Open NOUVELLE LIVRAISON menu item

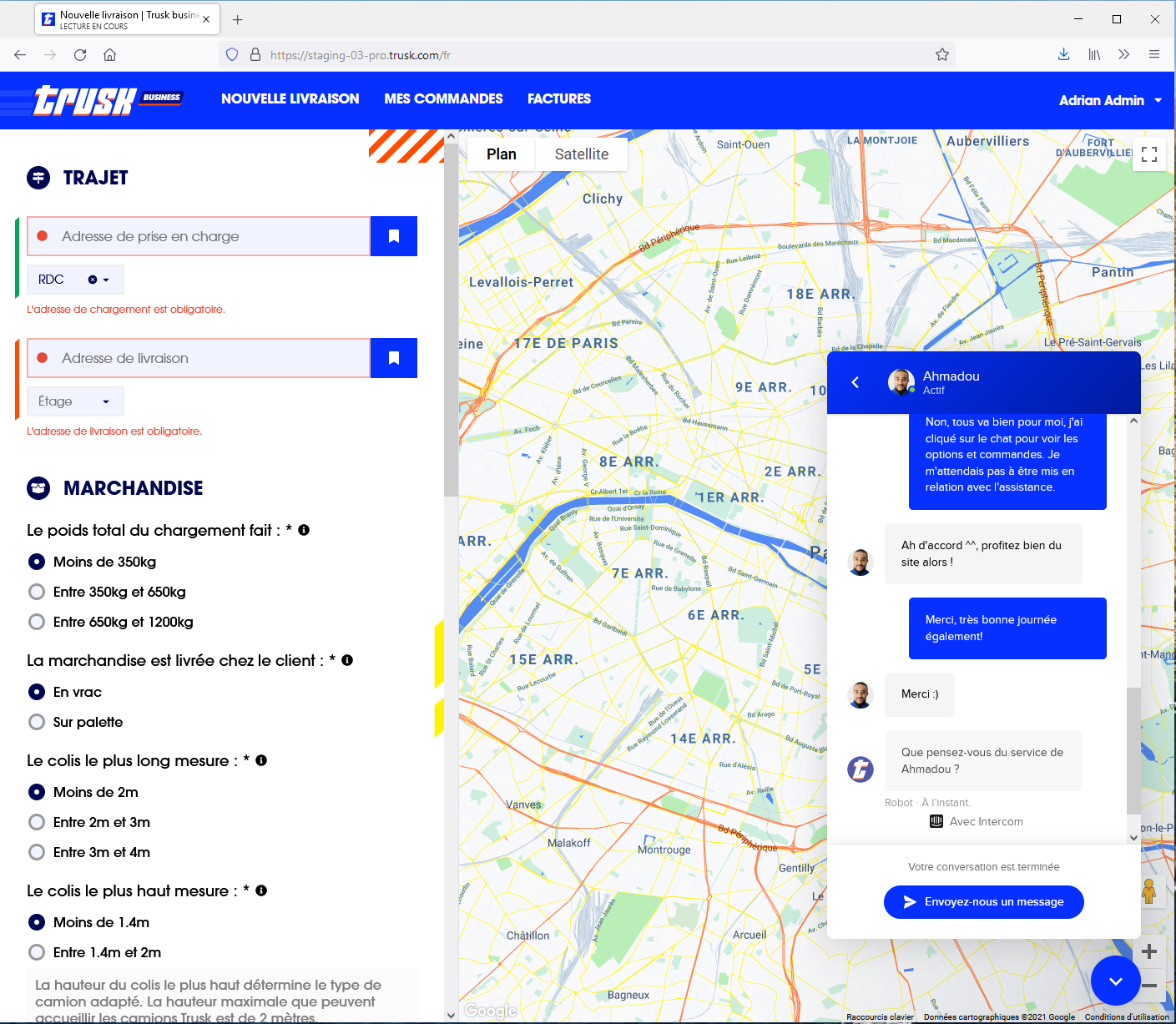pos(290,98)
